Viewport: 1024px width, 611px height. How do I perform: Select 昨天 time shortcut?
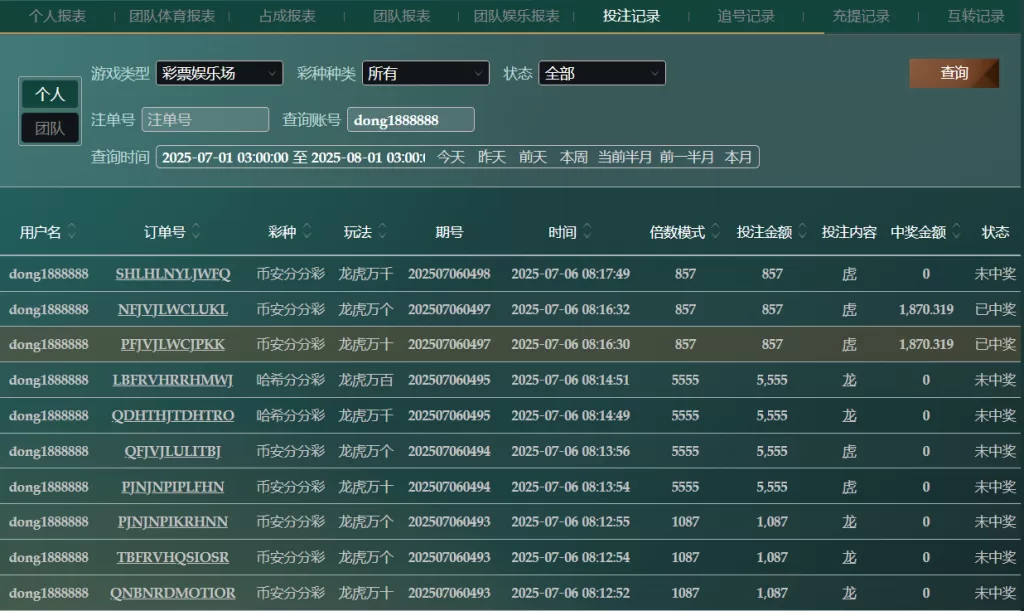pos(492,157)
